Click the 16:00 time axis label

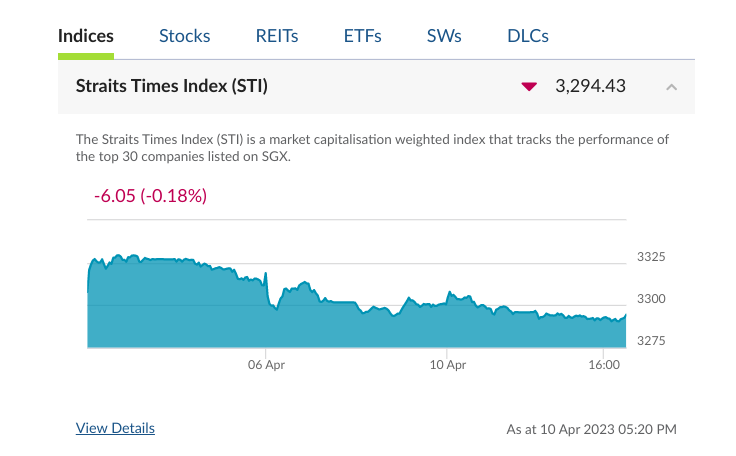point(605,365)
